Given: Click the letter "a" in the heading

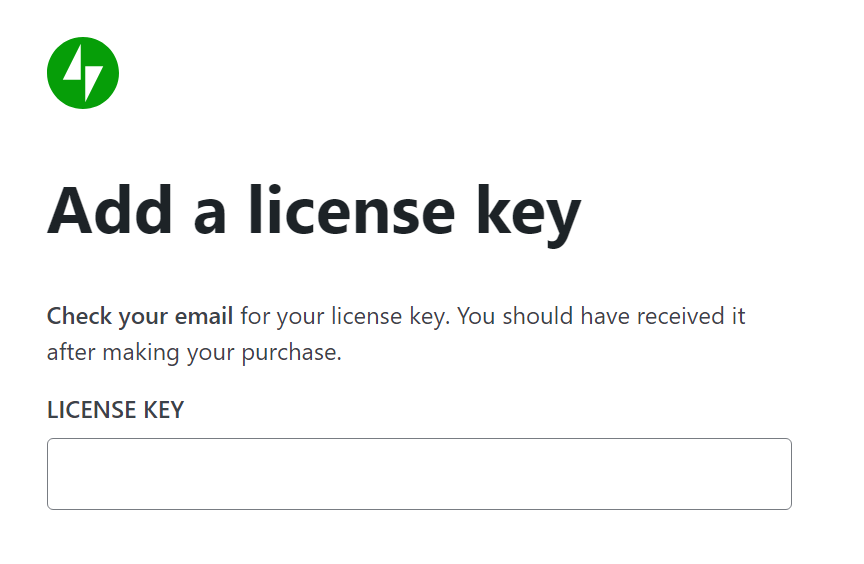Looking at the screenshot, I should pos(210,217).
